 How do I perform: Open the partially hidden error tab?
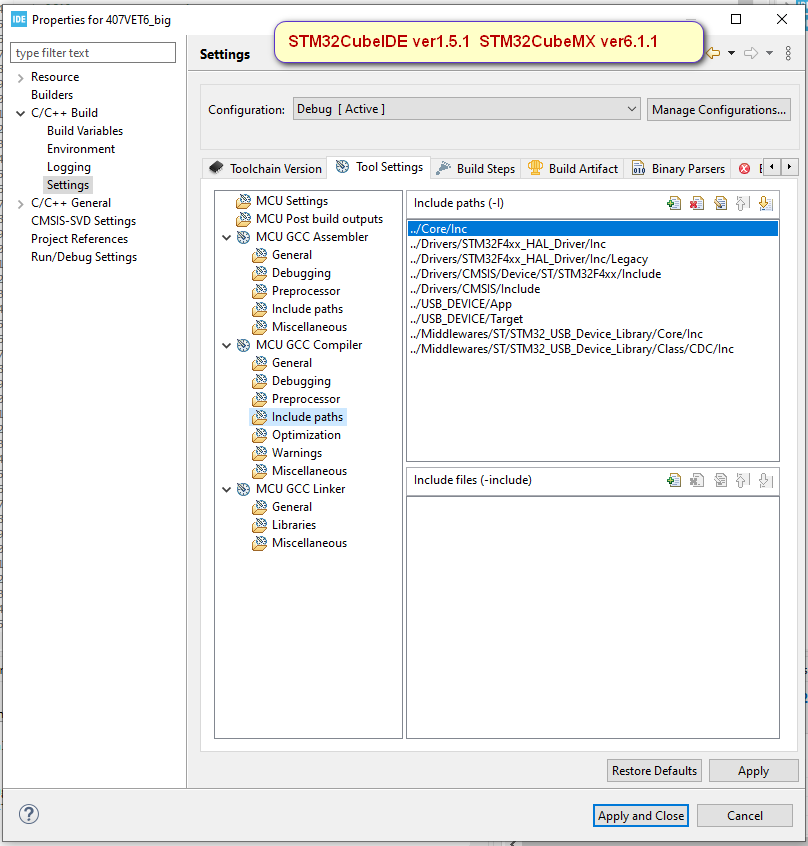(x=749, y=169)
